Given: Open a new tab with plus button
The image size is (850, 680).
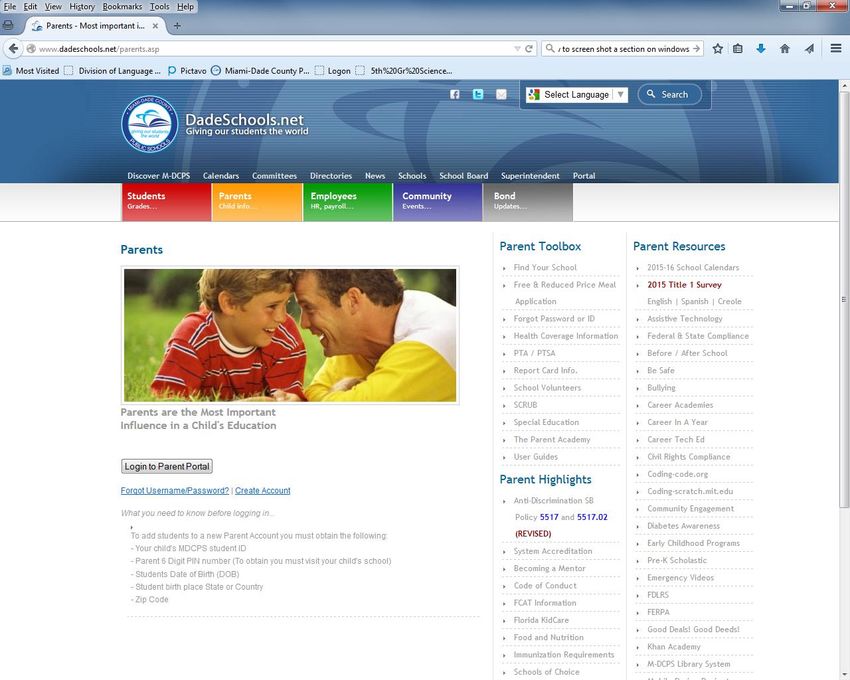Looking at the screenshot, I should coord(177,25).
